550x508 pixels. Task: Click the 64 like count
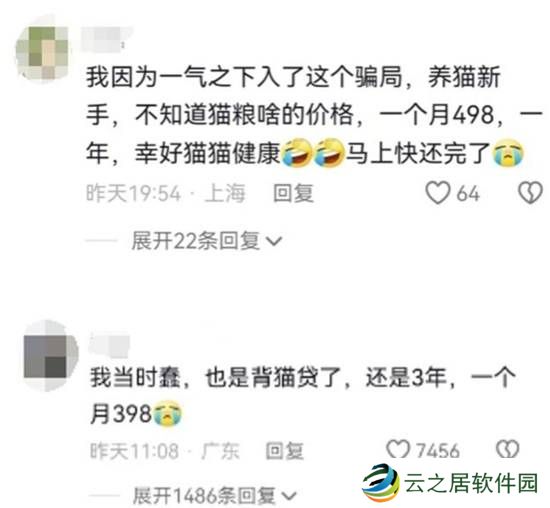468,193
